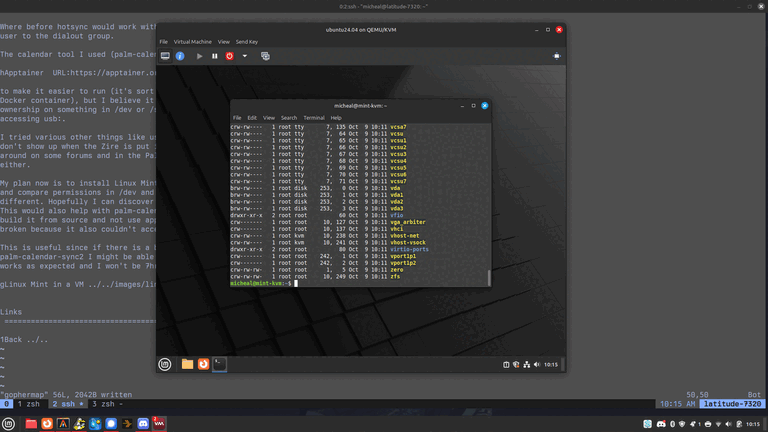The image size is (768, 432).
Task: Open the Terminal menu in guest terminal
Action: pos(314,118)
